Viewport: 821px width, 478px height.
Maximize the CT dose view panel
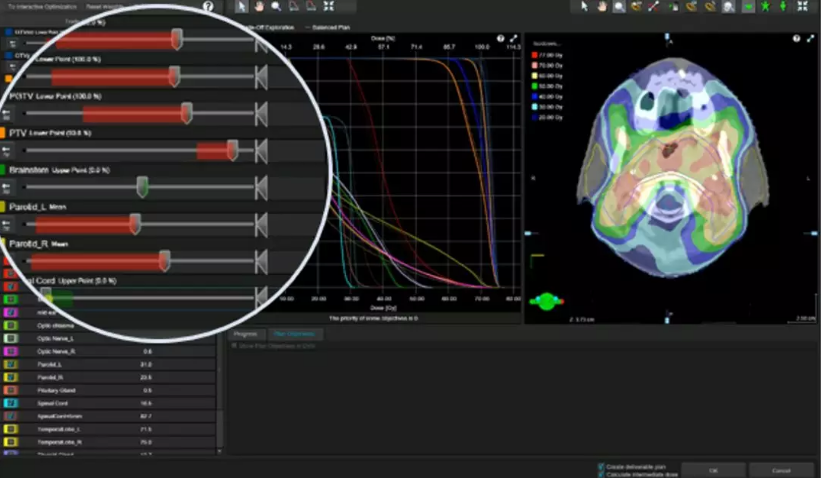810,38
